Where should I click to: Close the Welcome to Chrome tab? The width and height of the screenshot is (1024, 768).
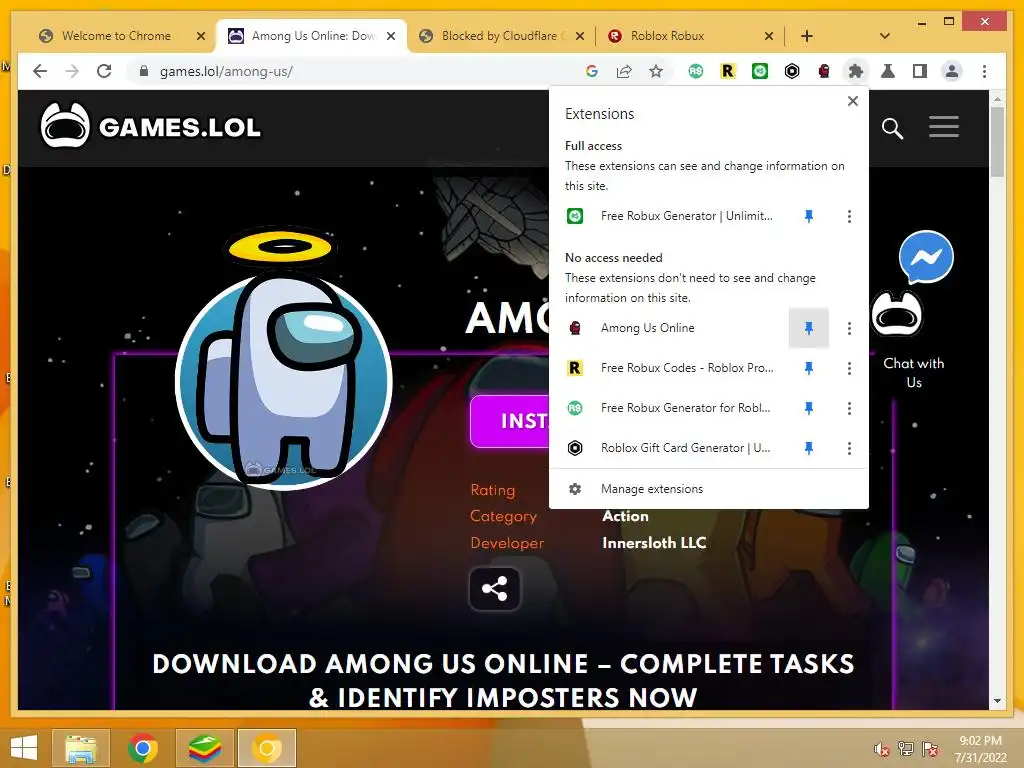click(201, 36)
